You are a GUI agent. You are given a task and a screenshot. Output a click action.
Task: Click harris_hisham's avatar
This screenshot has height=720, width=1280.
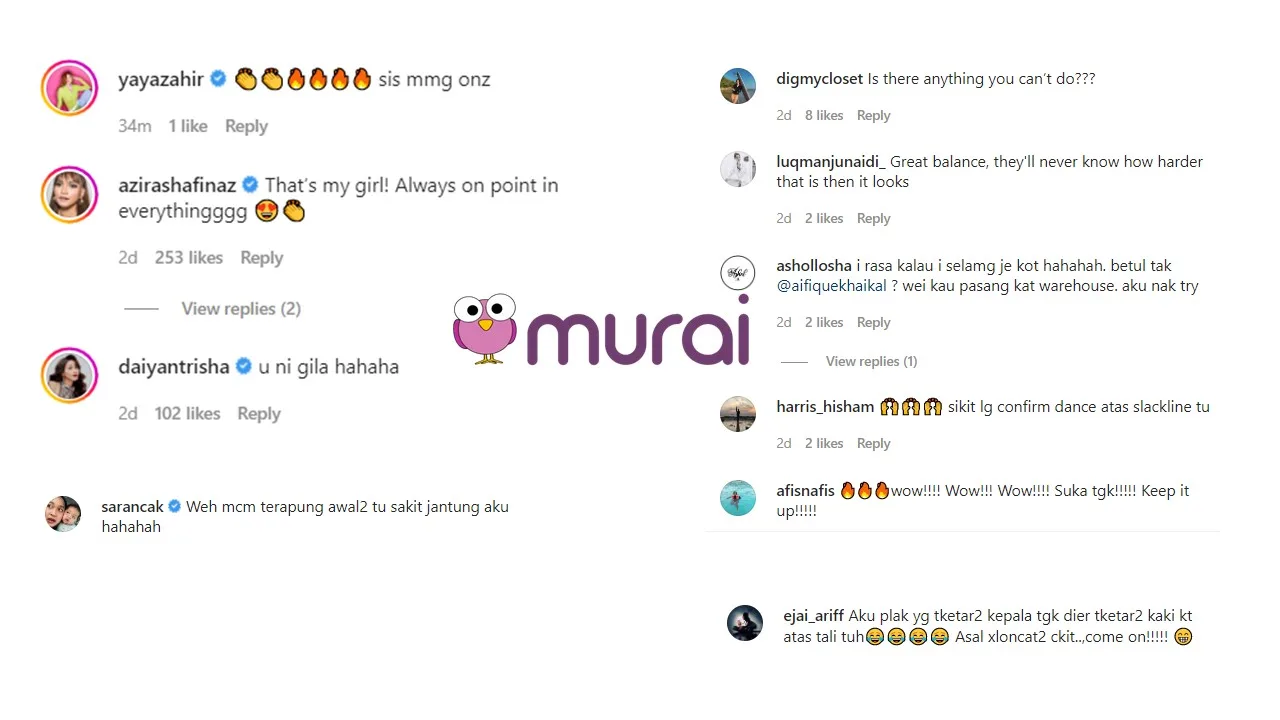[738, 414]
